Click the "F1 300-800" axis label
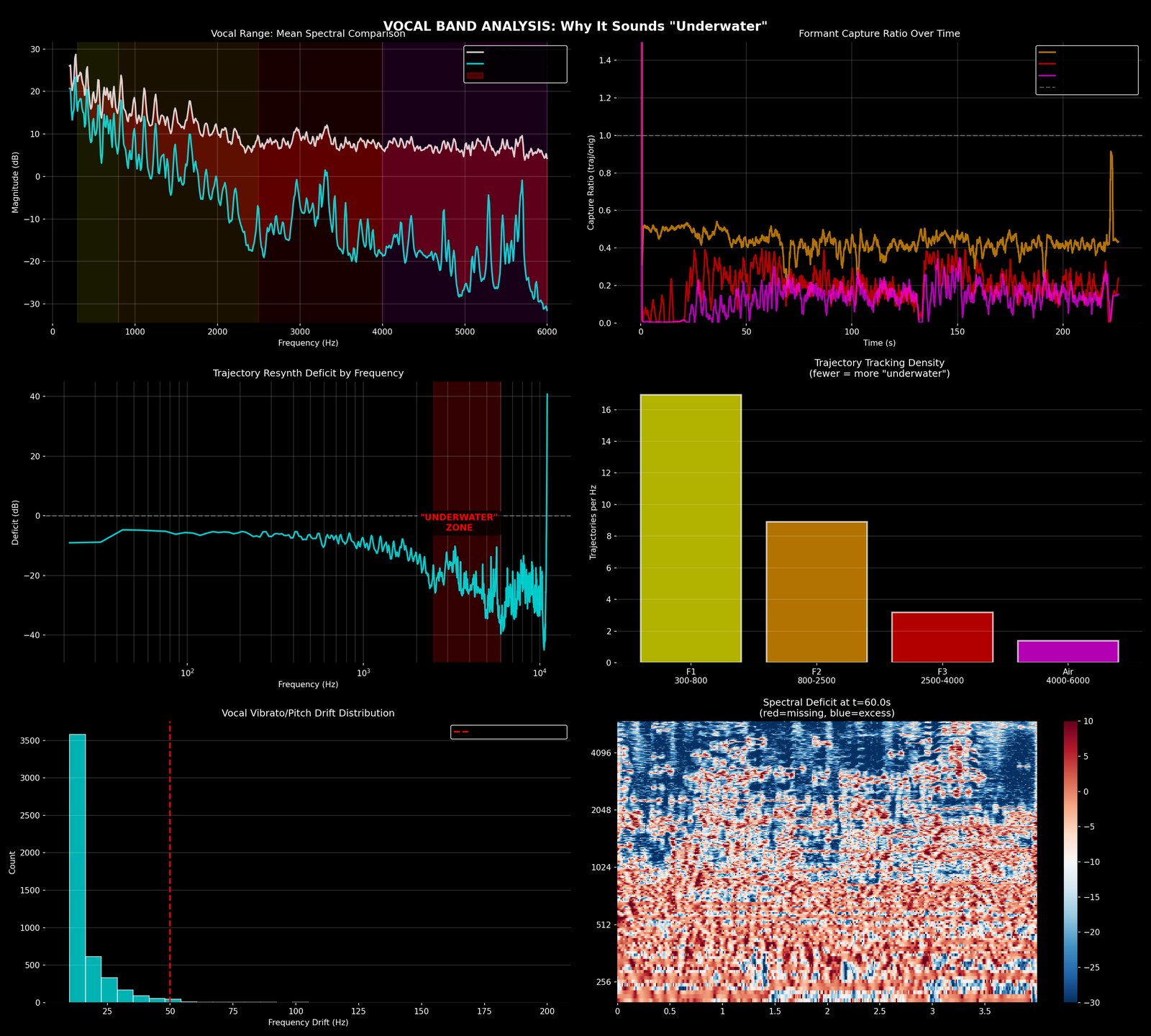This screenshot has height=1036, width=1151. coord(691,676)
